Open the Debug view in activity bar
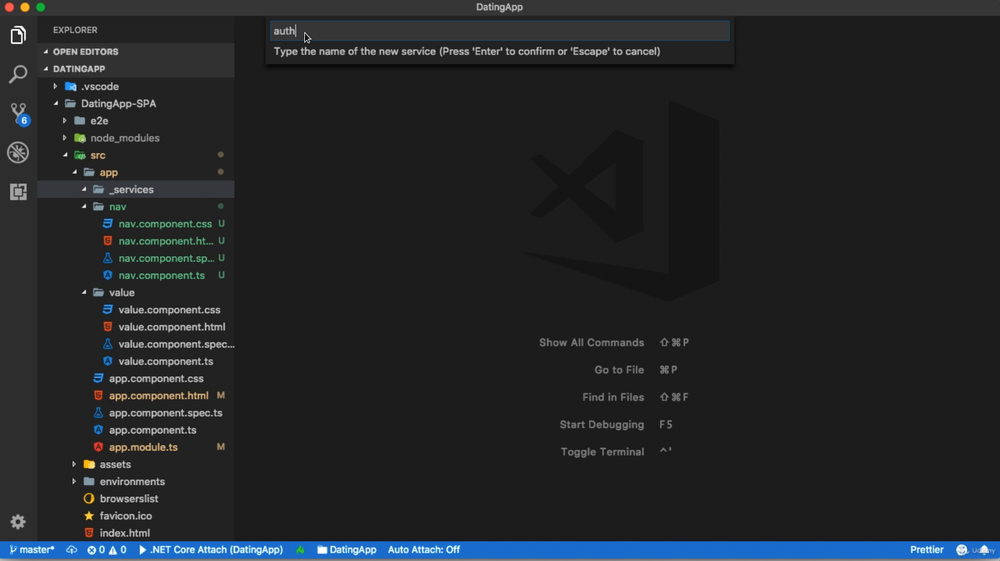 [x=18, y=152]
